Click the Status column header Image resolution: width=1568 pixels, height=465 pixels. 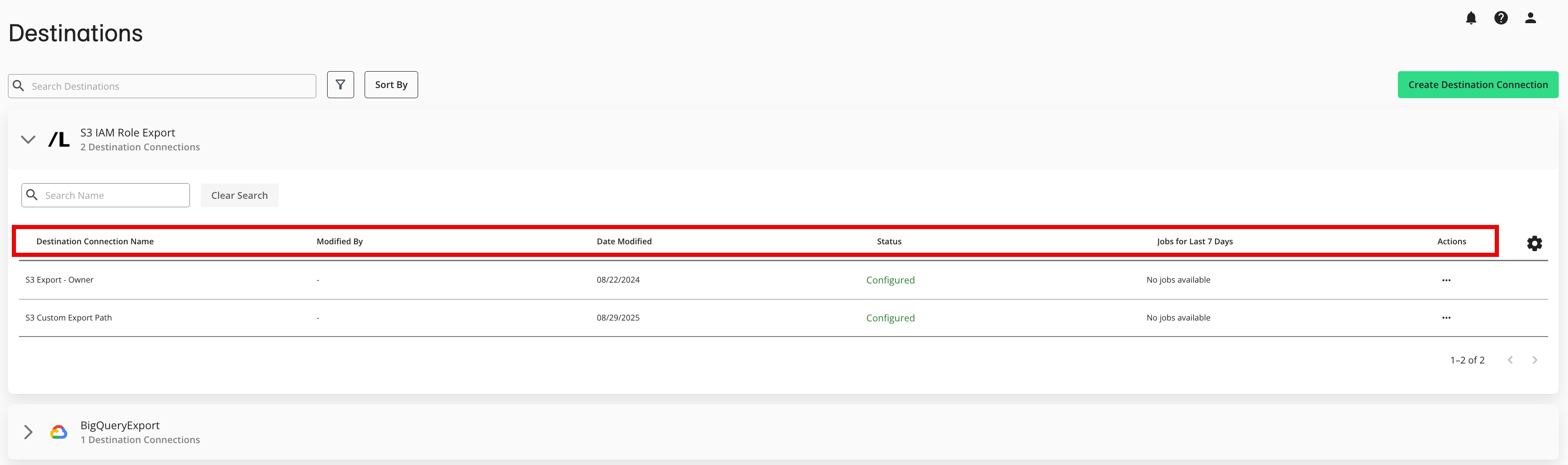(889, 242)
